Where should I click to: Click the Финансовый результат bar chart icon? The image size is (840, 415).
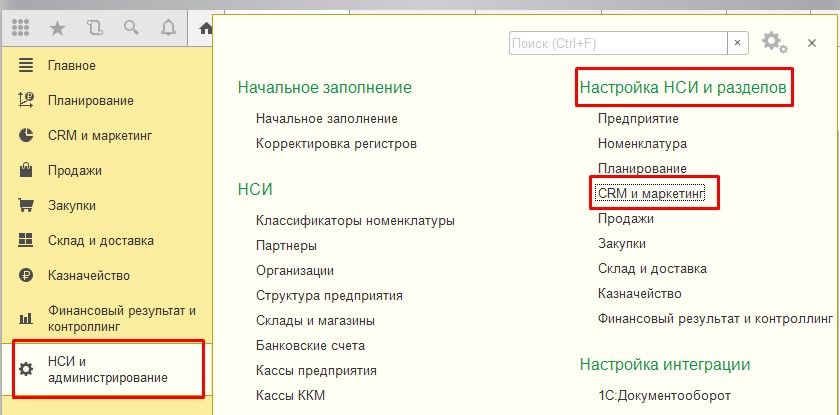pos(26,319)
